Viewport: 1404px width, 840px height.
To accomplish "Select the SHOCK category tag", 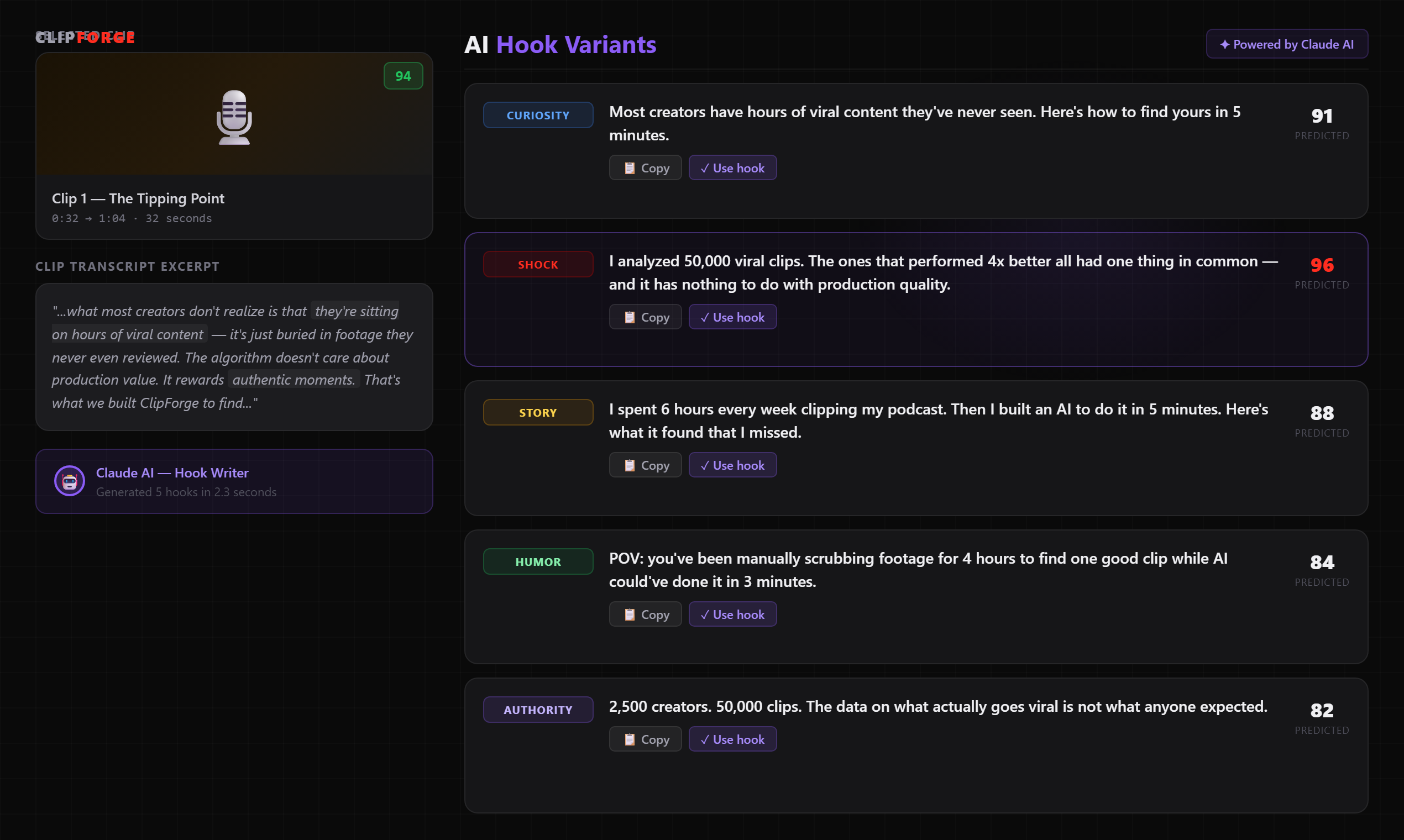I will pyautogui.click(x=537, y=264).
